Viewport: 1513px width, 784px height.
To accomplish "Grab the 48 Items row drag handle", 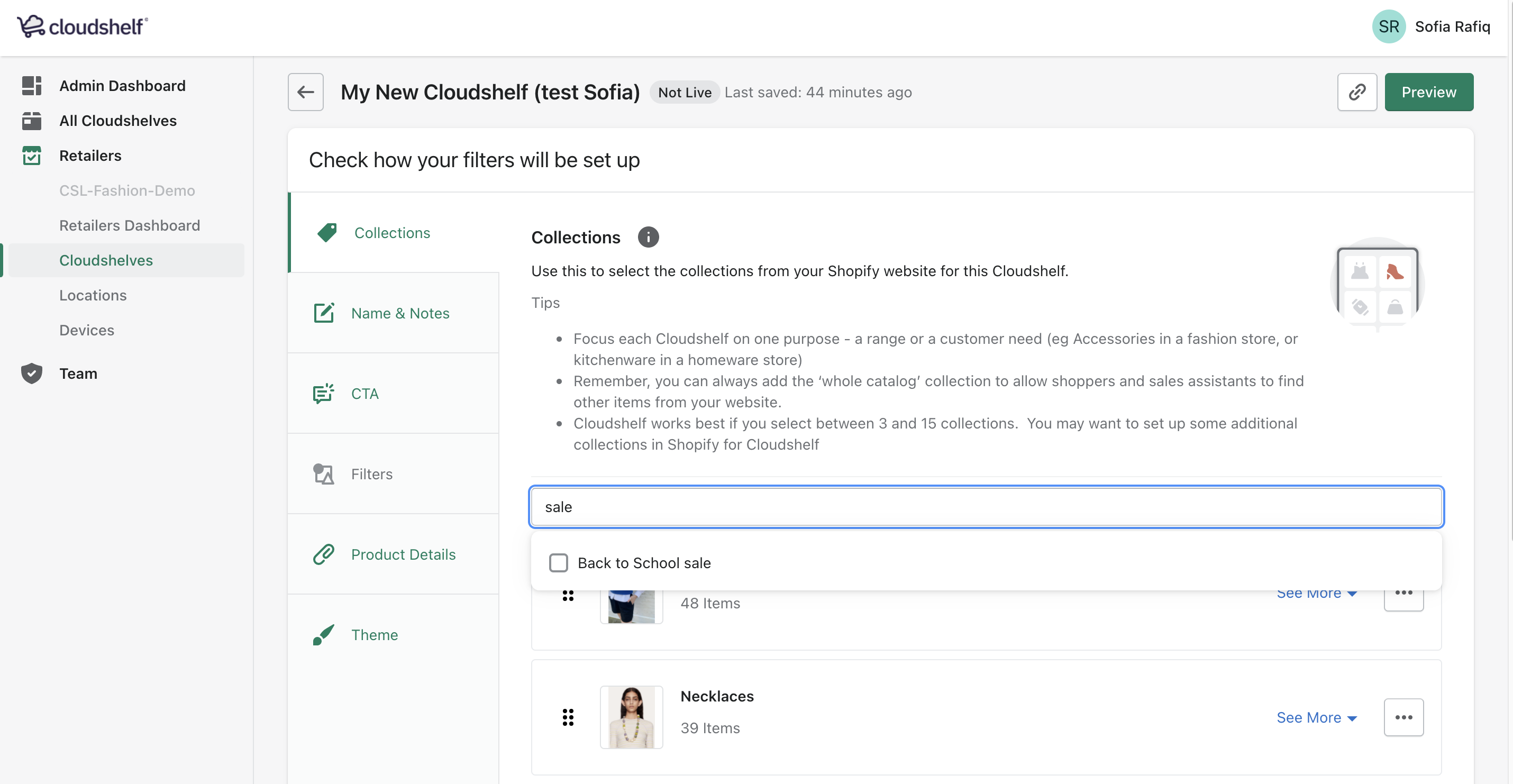I will click(x=568, y=596).
